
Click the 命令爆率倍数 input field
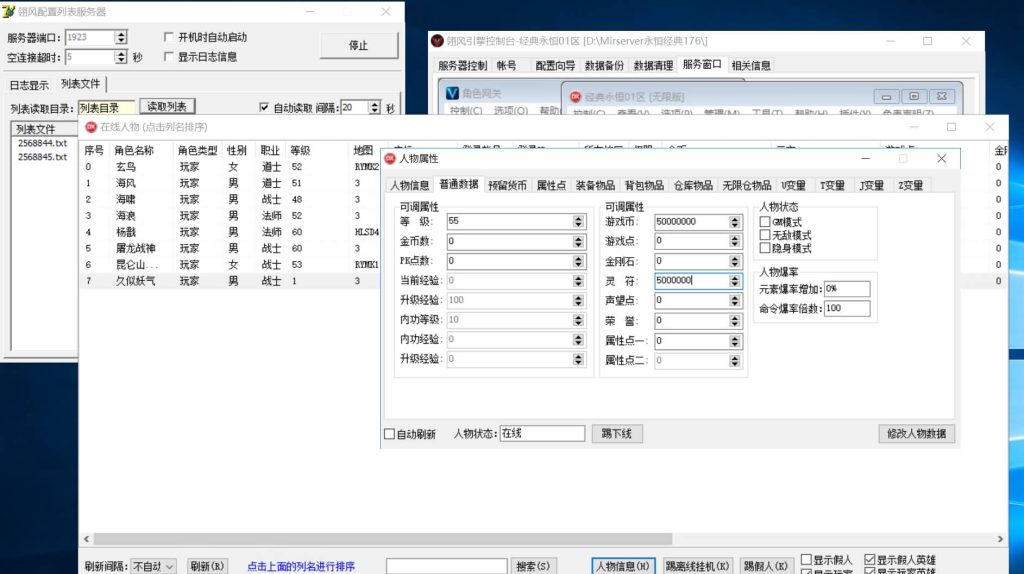click(x=847, y=308)
